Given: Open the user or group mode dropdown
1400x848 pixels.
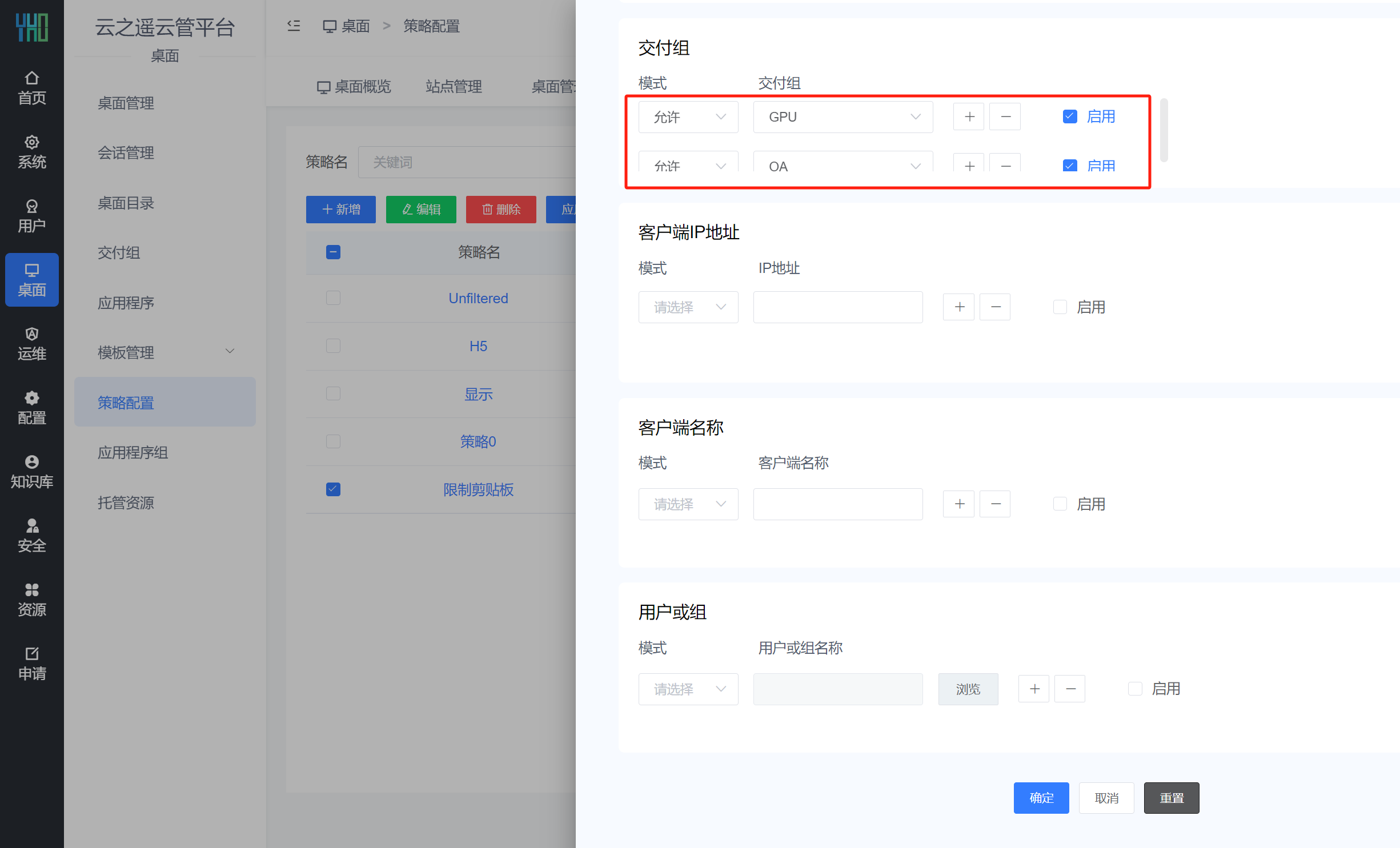Looking at the screenshot, I should pos(688,689).
